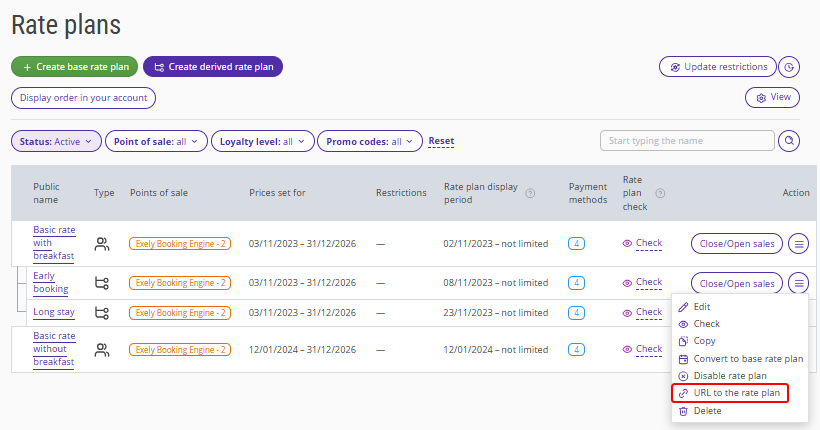This screenshot has width=820, height=430.
Task: Click the derived-plan type icon in Early booking row
Action: pyautogui.click(x=102, y=283)
